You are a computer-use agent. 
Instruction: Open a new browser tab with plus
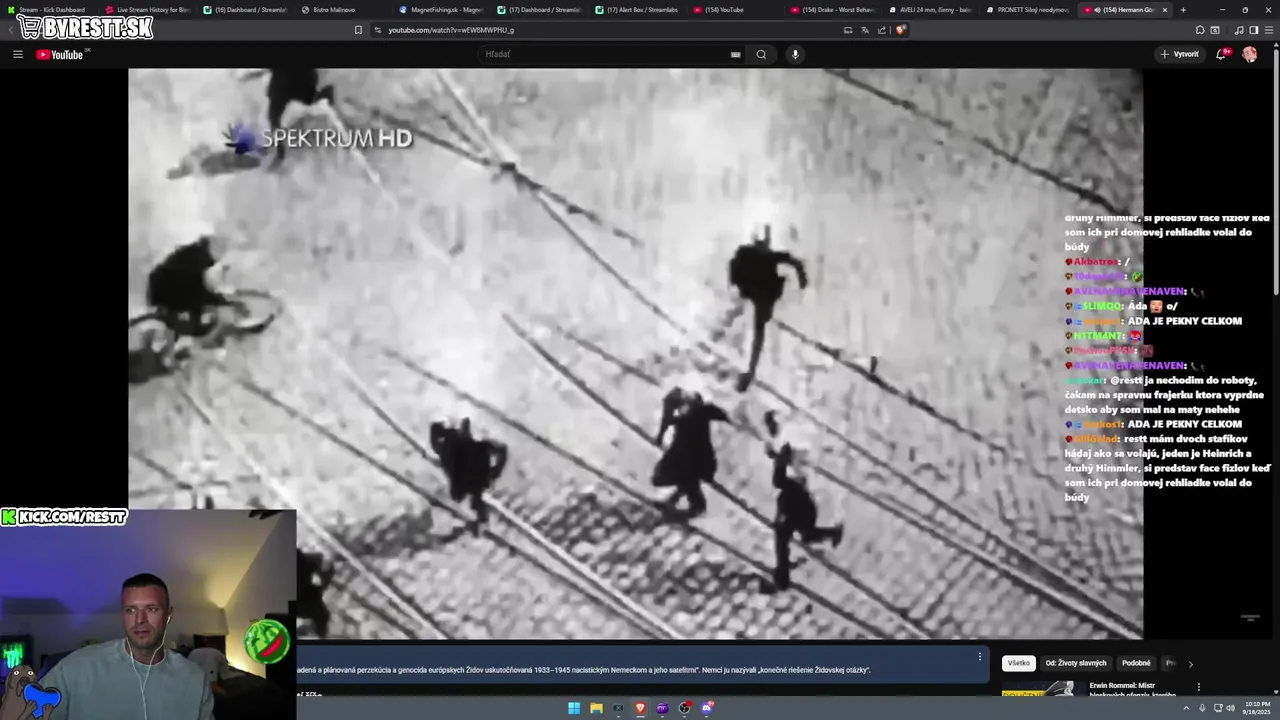pyautogui.click(x=1183, y=10)
